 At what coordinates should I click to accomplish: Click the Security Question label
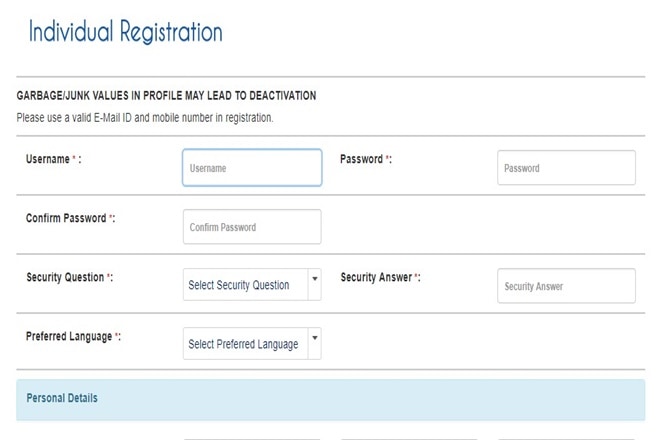coord(65,277)
